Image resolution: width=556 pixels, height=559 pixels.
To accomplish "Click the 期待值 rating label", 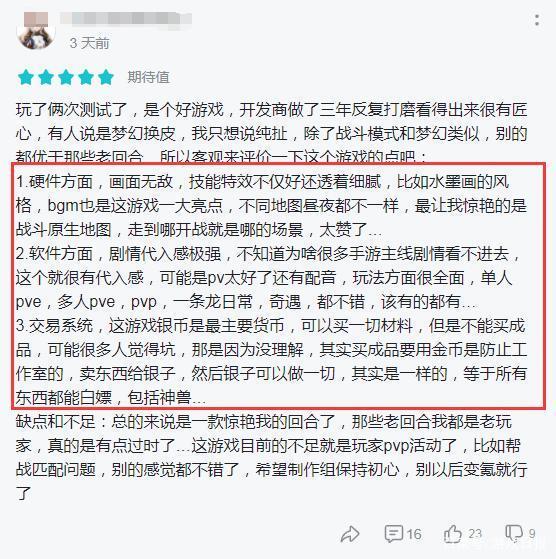I will (x=149, y=77).
